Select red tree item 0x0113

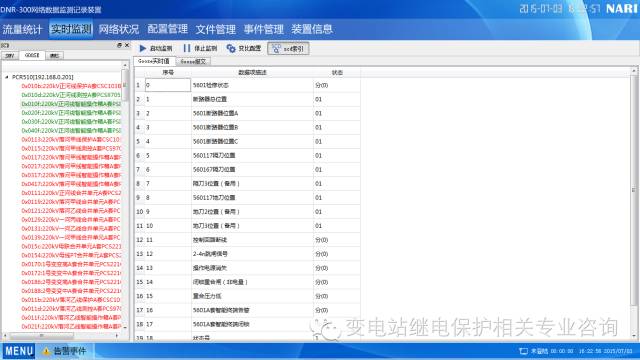[71, 140]
